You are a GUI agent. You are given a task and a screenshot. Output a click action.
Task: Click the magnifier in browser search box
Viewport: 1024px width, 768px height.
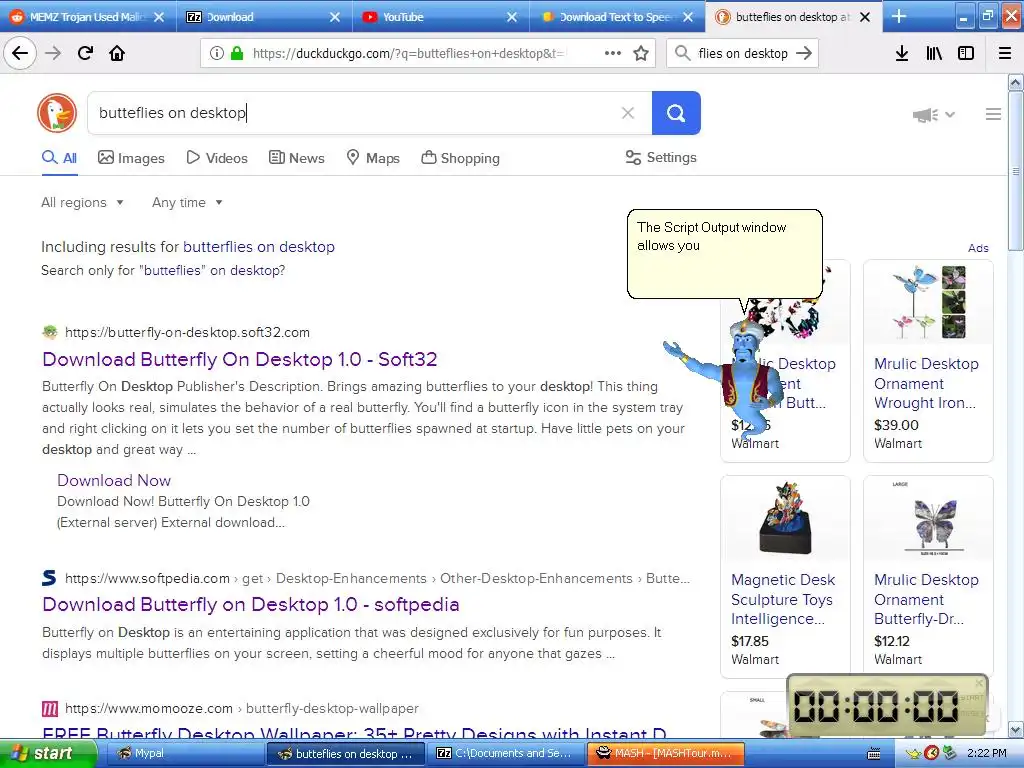point(682,53)
